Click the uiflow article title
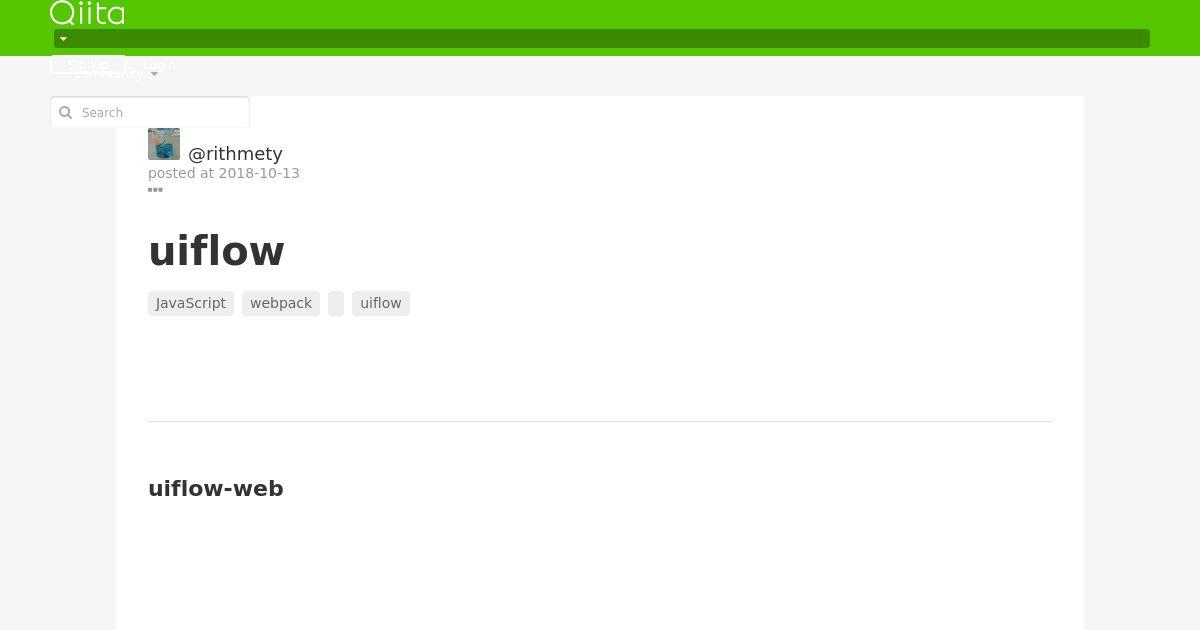This screenshot has width=1200, height=630. click(216, 251)
